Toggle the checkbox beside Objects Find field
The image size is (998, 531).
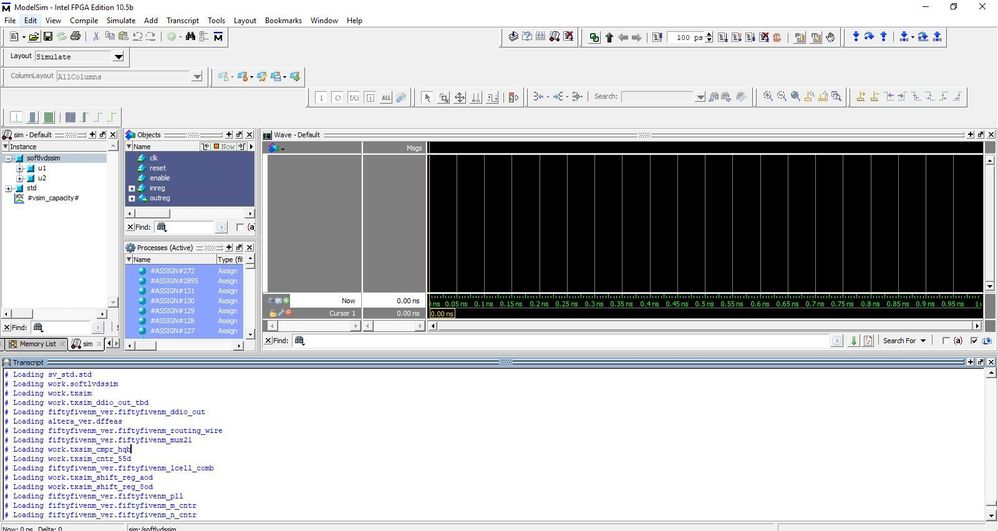pyautogui.click(x=240, y=227)
